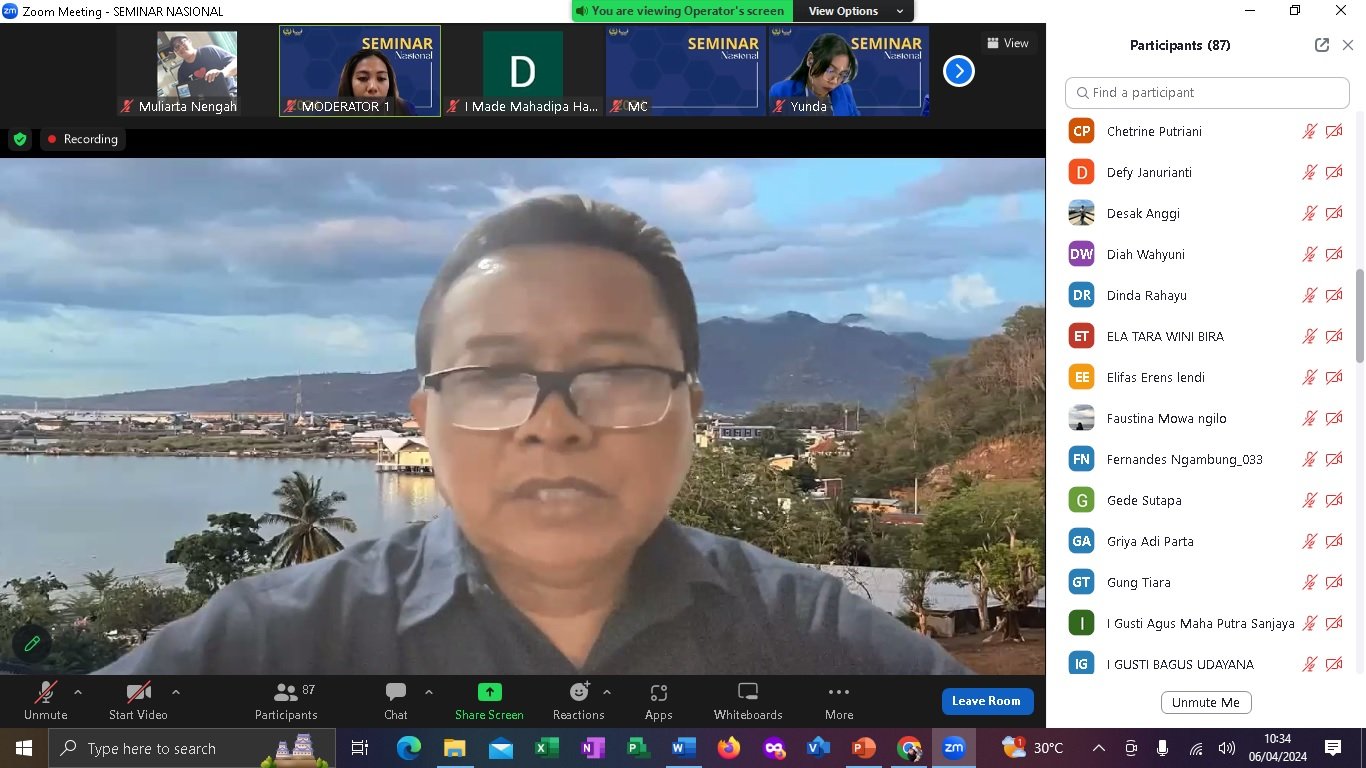1366x768 pixels.
Task: Click the green annotation pencil icon
Action: (32, 644)
